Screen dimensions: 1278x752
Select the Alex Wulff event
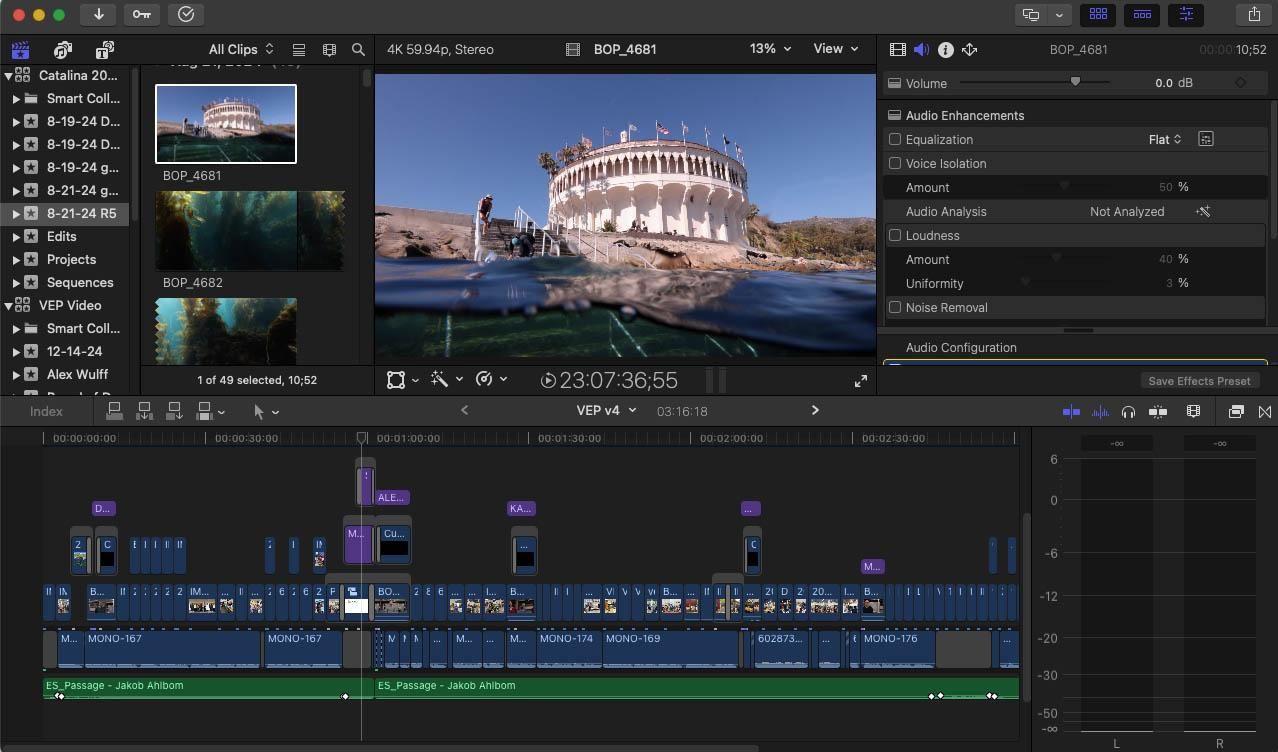77,374
